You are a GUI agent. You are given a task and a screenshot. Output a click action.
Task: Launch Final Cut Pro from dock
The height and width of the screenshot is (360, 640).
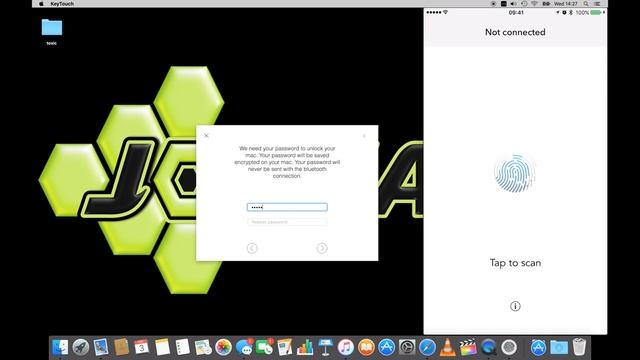[468, 347]
